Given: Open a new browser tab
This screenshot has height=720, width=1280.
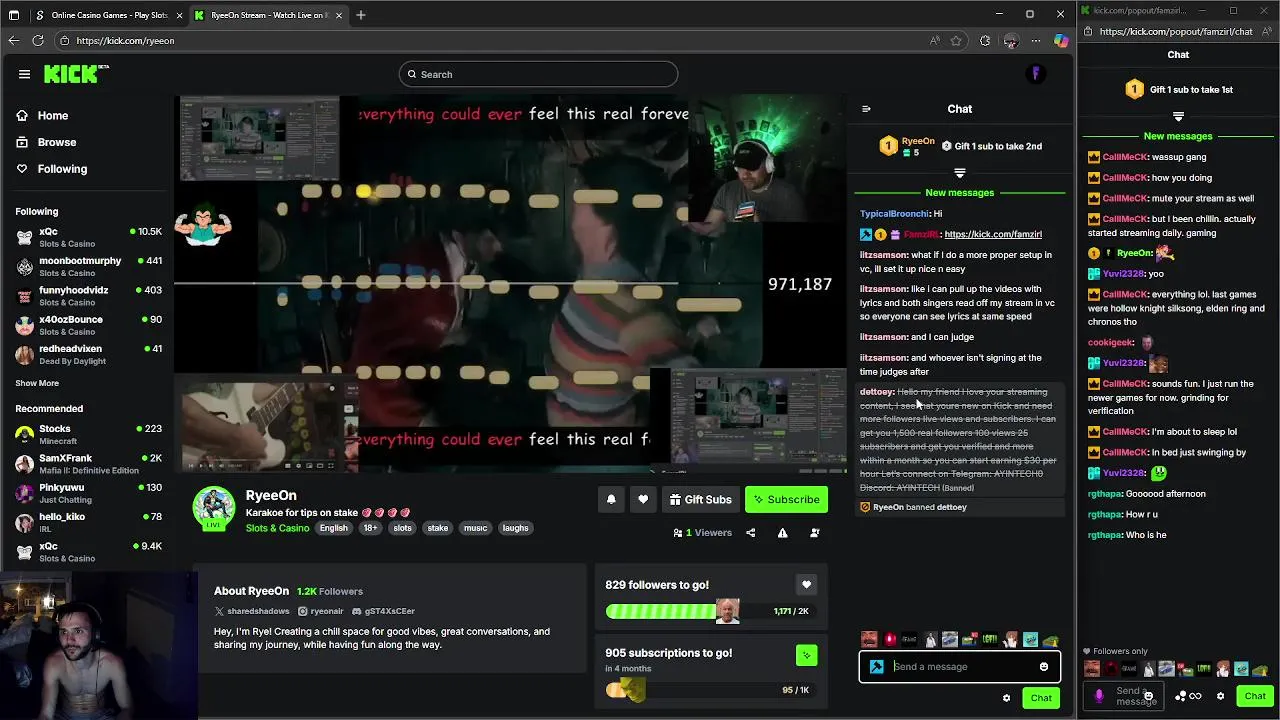Looking at the screenshot, I should tap(361, 15).
